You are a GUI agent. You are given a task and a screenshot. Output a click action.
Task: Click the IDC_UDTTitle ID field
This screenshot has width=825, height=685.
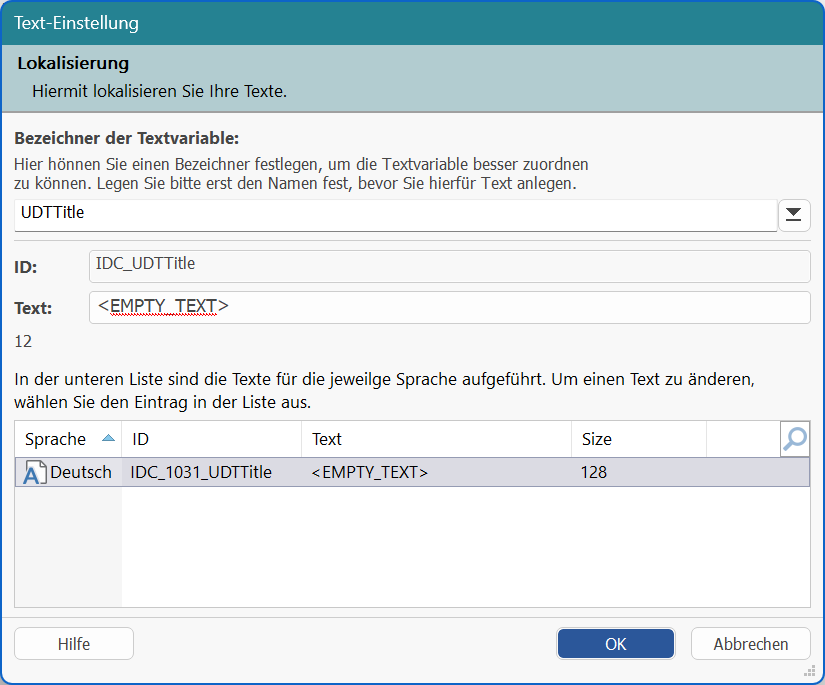pos(450,266)
